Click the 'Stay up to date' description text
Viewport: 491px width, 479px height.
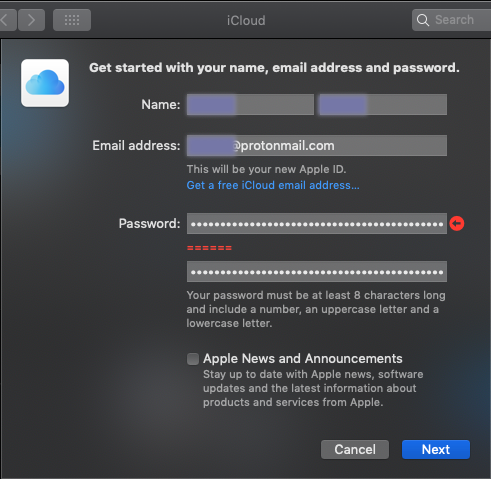pos(313,388)
